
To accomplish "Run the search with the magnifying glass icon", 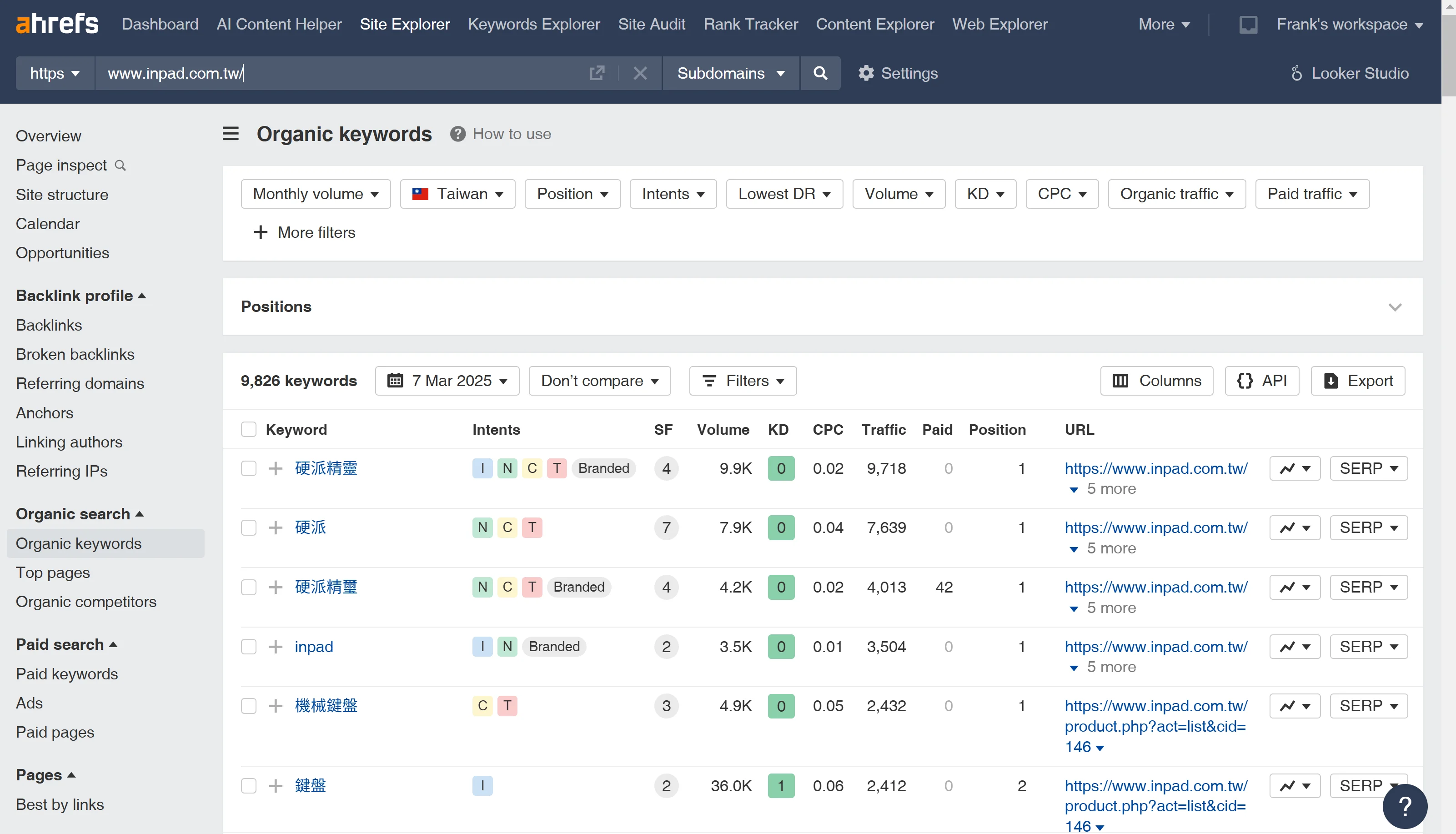I will click(x=820, y=73).
